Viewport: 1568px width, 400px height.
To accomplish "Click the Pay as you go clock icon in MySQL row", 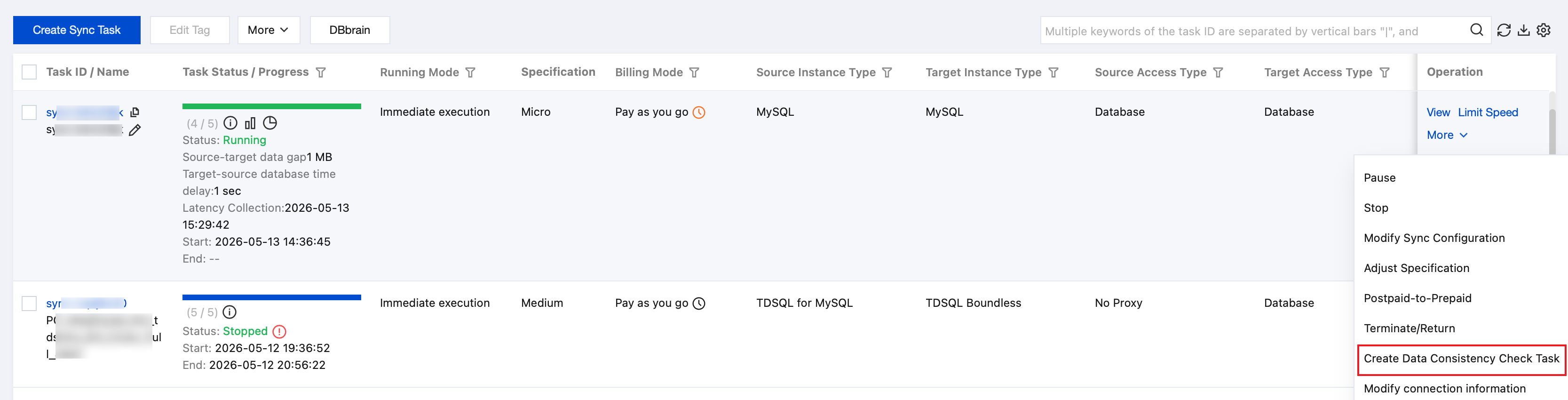I will click(699, 112).
